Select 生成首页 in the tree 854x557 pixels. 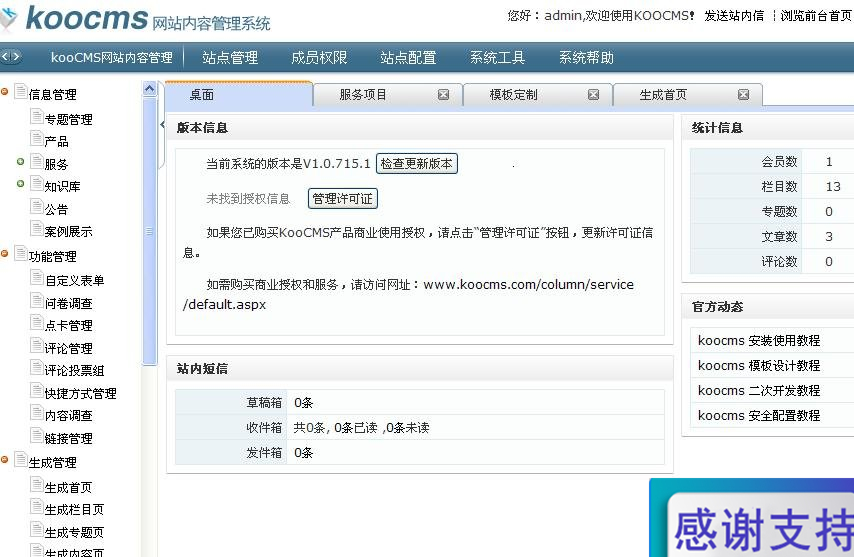(x=69, y=487)
